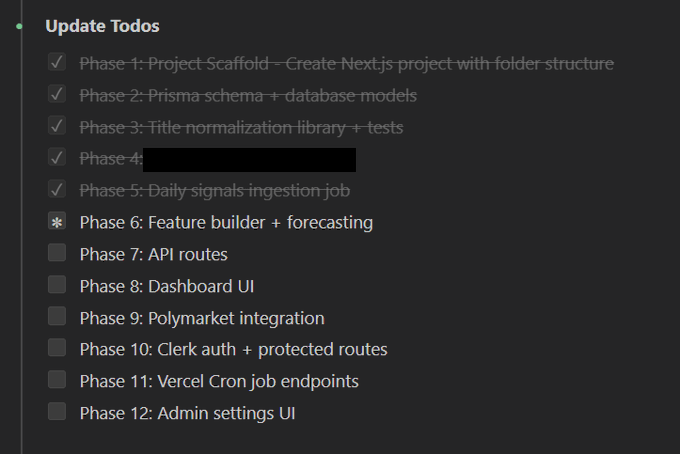This screenshot has width=680, height=454.
Task: Enable the Phase 10 Clerk auth checkbox
Action: pyautogui.click(x=57, y=349)
